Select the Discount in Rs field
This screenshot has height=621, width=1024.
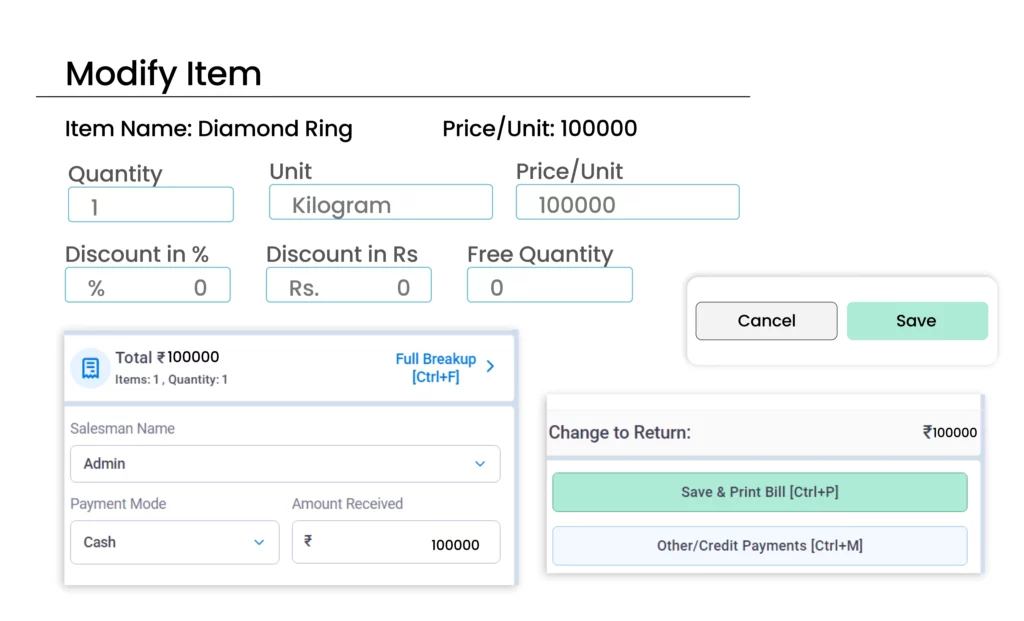(x=348, y=286)
